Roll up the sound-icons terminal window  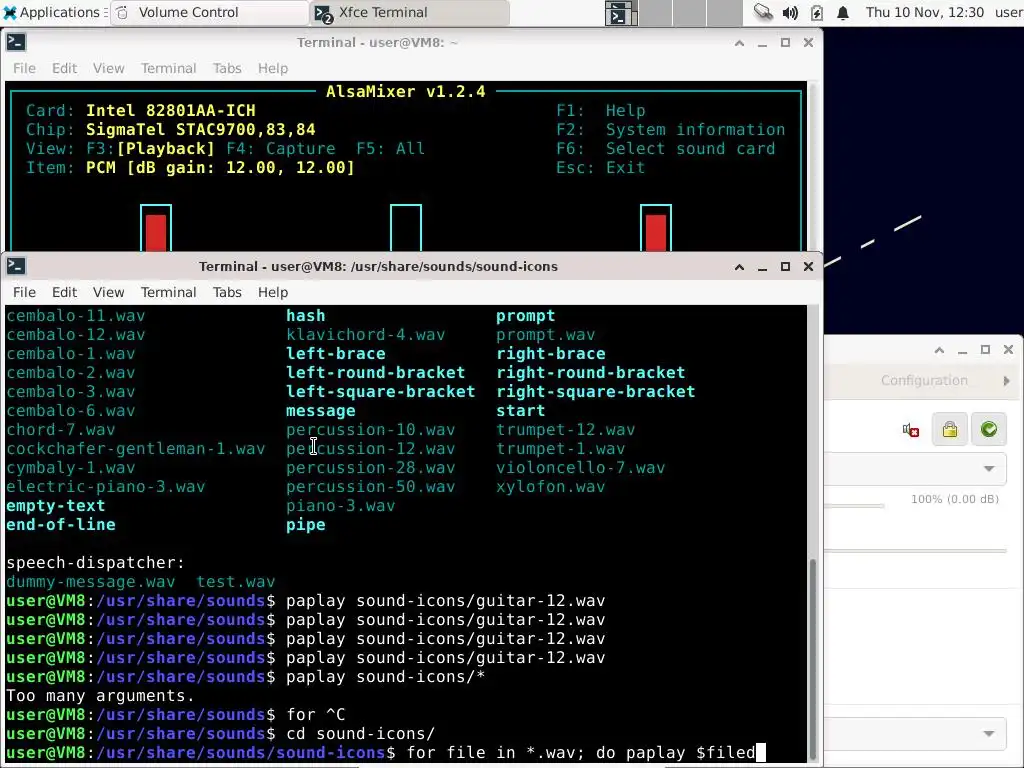[739, 267]
